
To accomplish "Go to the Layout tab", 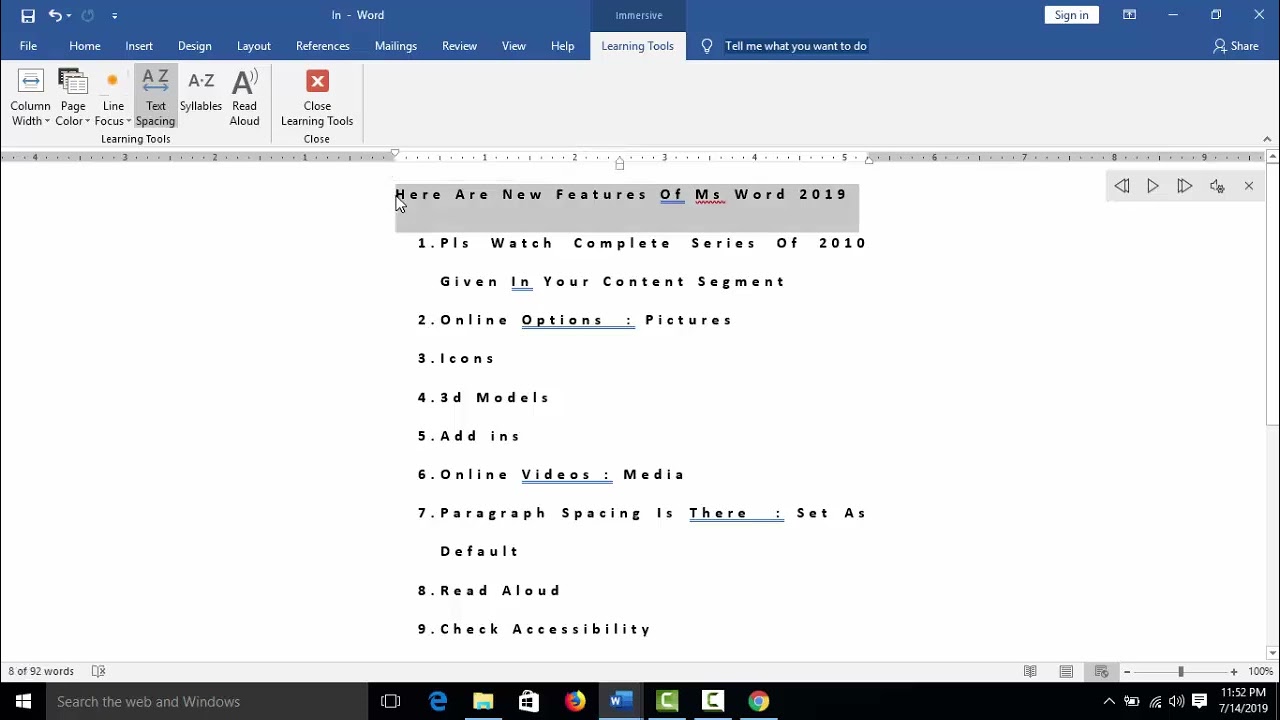I will (x=254, y=46).
